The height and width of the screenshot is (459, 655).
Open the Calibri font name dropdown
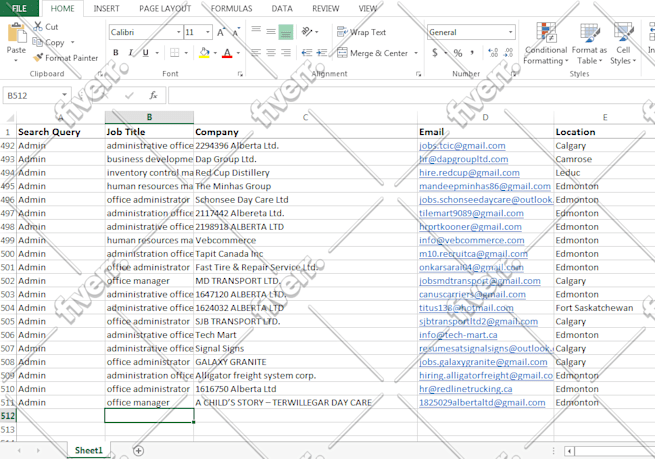(x=178, y=32)
